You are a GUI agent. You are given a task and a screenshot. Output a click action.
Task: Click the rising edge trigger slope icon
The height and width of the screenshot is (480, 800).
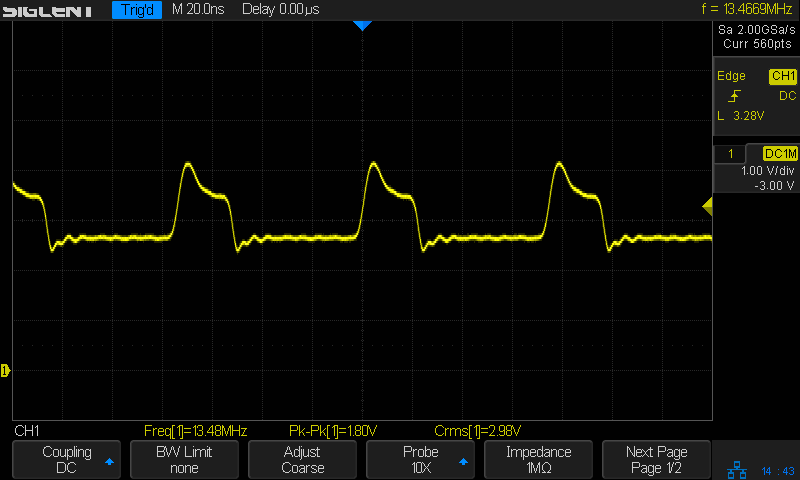click(735, 96)
